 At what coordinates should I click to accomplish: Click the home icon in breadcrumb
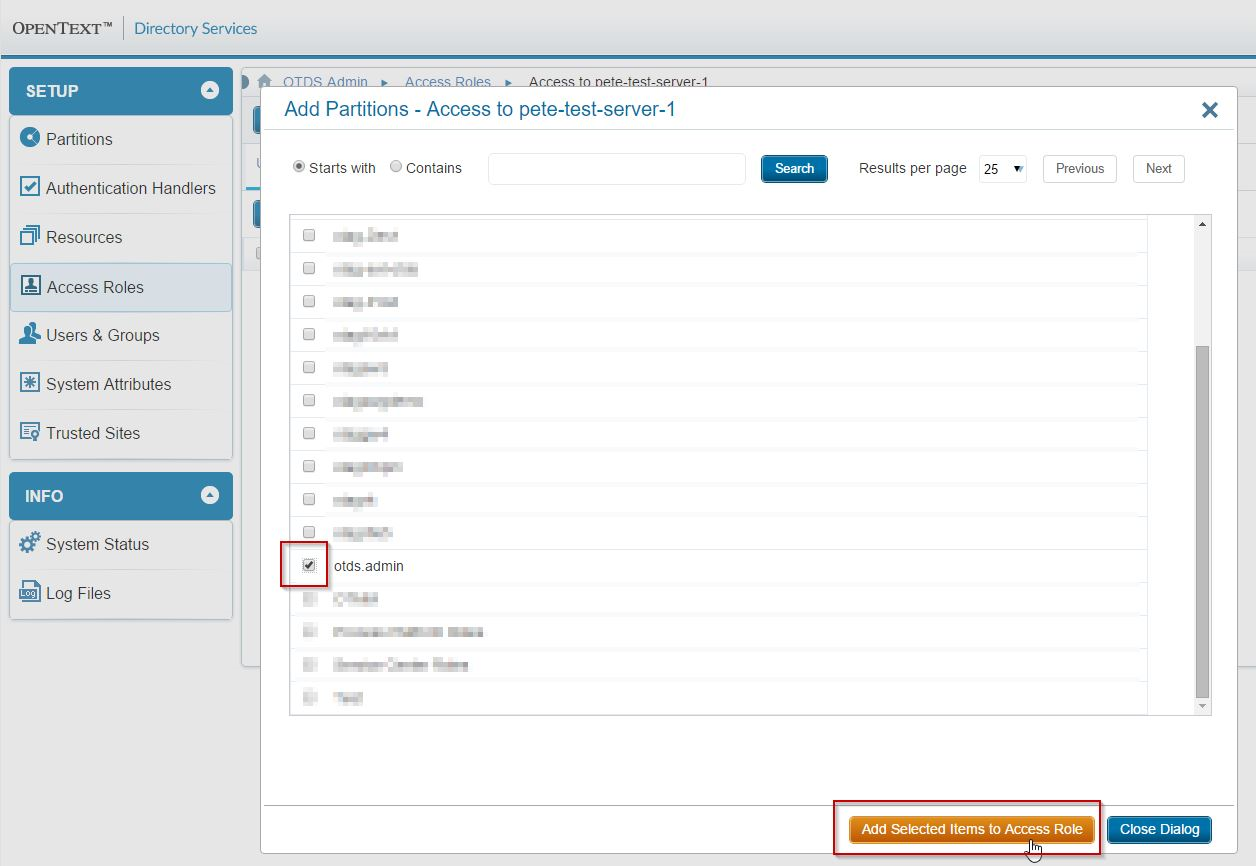[265, 81]
